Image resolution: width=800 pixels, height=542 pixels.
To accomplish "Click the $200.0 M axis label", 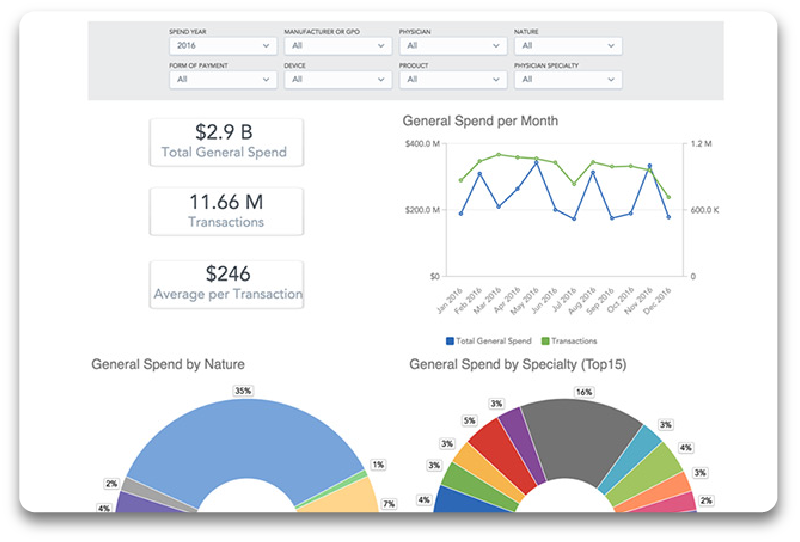I will coord(422,210).
